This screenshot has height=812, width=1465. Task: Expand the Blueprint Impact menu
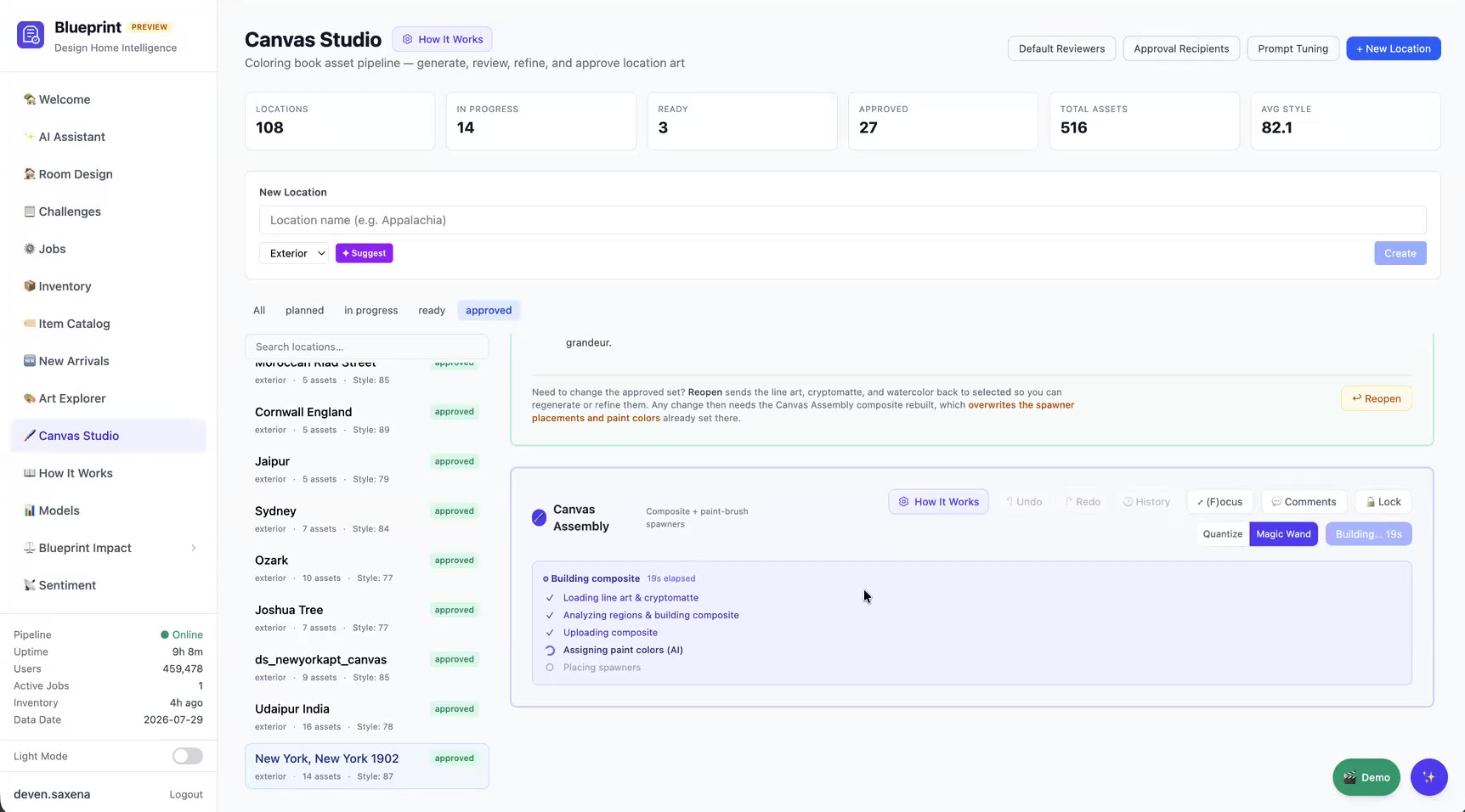108,548
